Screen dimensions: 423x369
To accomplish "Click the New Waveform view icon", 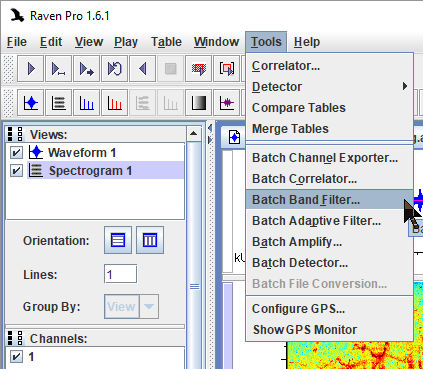I will point(30,103).
